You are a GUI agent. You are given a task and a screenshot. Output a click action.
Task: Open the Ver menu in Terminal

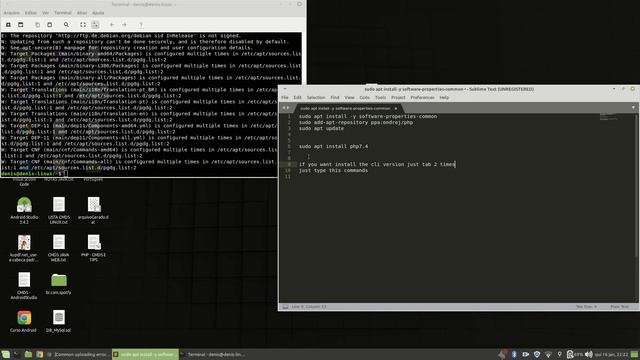point(45,13)
